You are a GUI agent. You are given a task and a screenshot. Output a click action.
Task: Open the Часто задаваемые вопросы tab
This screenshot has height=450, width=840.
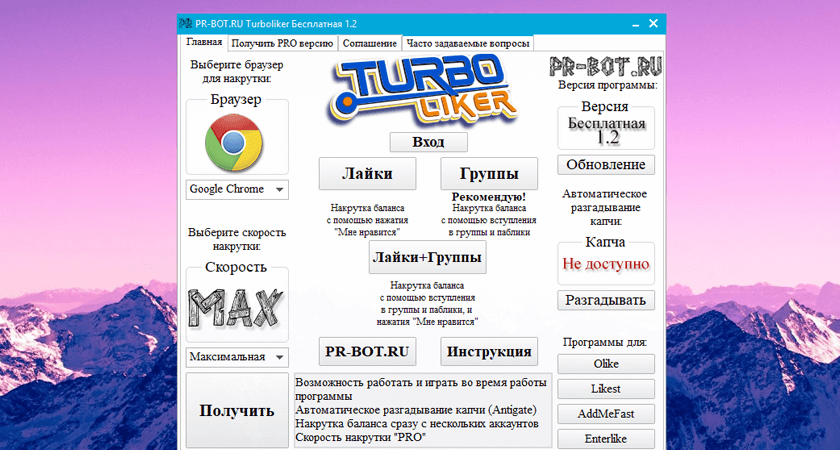coord(468,43)
